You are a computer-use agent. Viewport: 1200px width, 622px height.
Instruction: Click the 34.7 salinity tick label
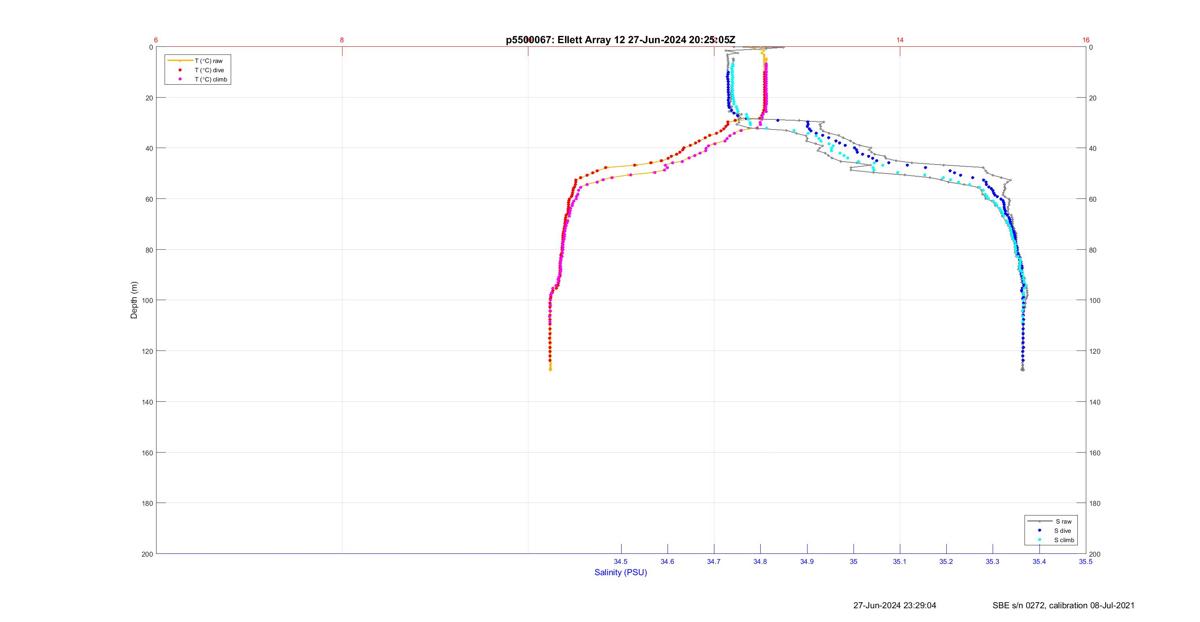click(x=714, y=562)
